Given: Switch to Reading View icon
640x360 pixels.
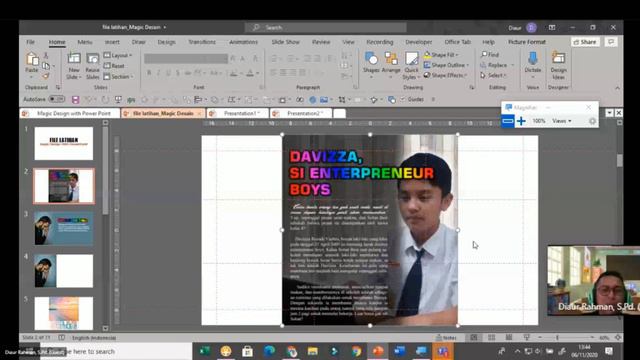Looking at the screenshot, I should (509, 338).
